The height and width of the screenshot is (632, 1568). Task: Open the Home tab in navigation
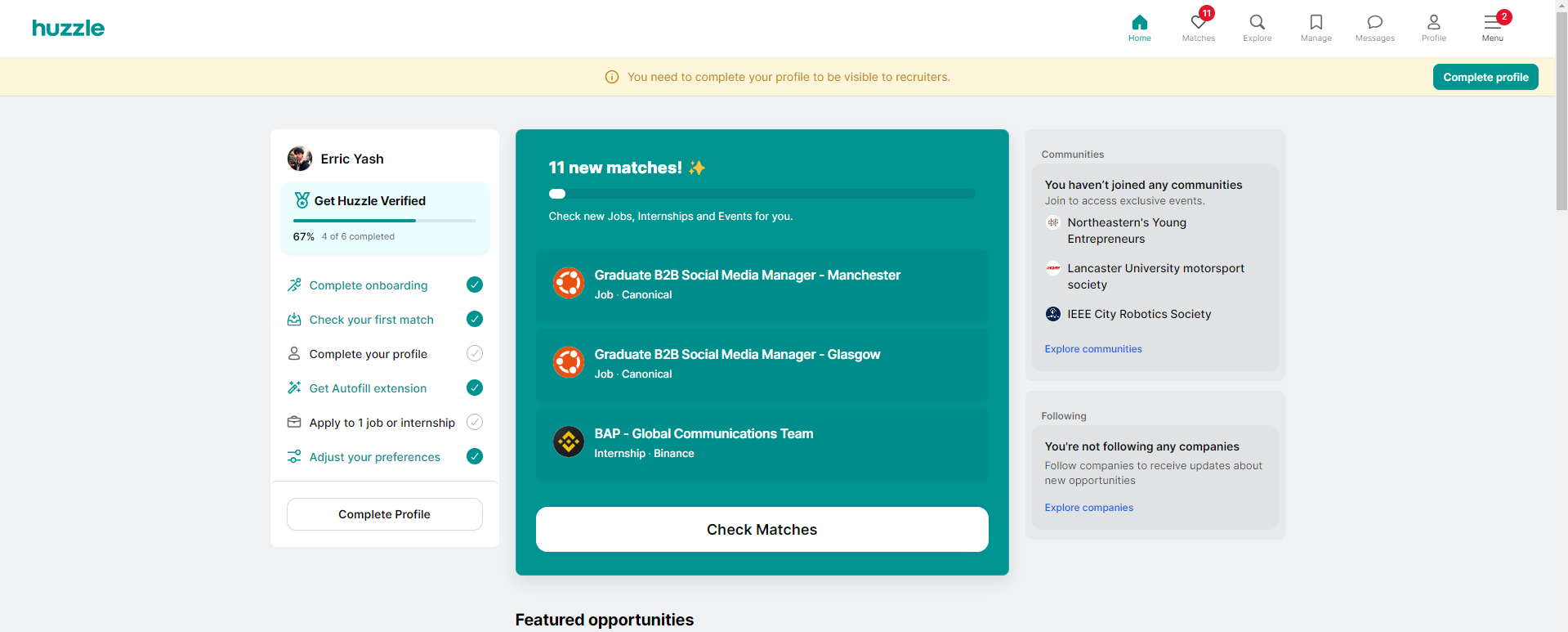(x=1139, y=28)
